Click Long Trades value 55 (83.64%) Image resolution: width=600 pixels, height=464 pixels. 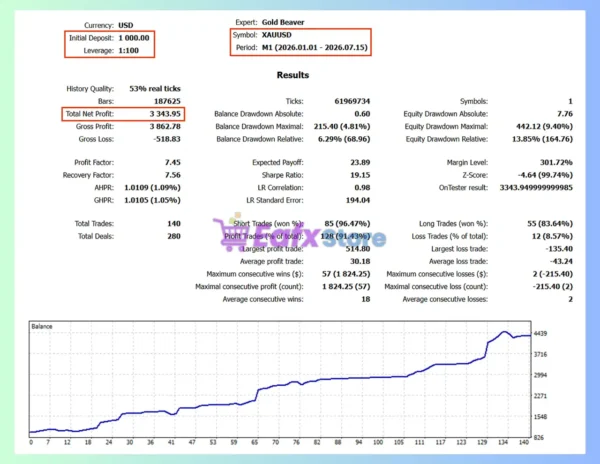coord(550,224)
